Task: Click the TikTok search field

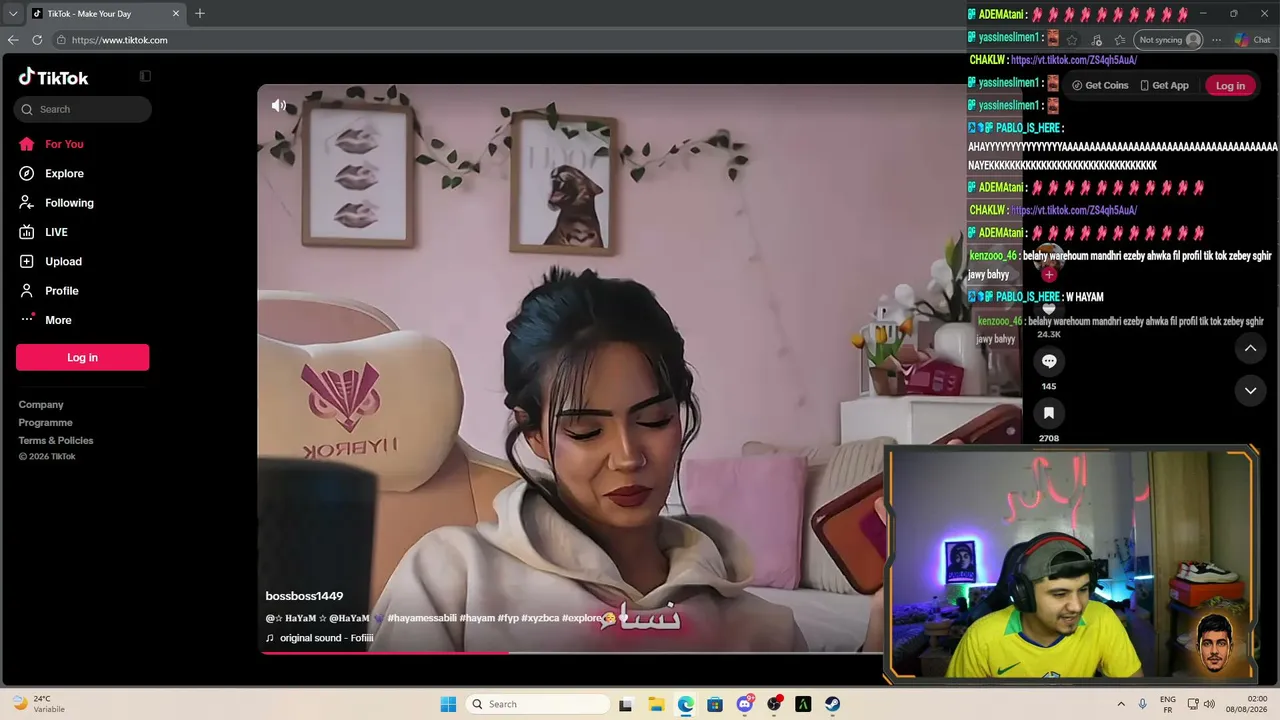Action: [x=83, y=109]
